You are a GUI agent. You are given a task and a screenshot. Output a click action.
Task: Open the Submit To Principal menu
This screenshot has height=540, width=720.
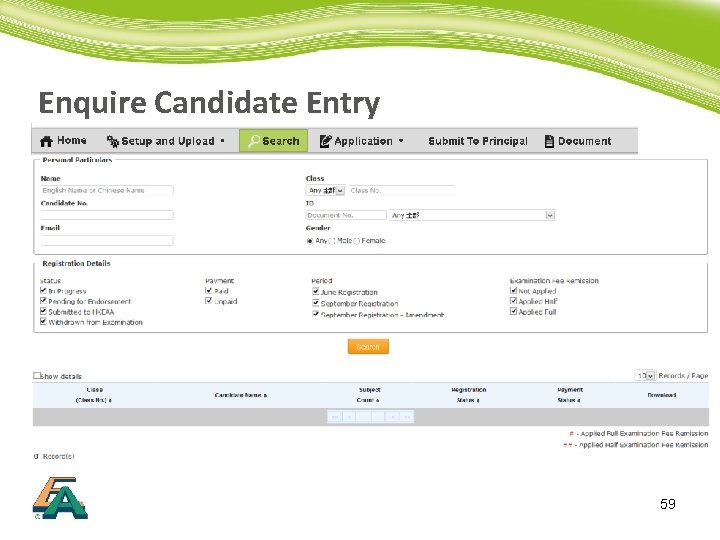coord(478,141)
